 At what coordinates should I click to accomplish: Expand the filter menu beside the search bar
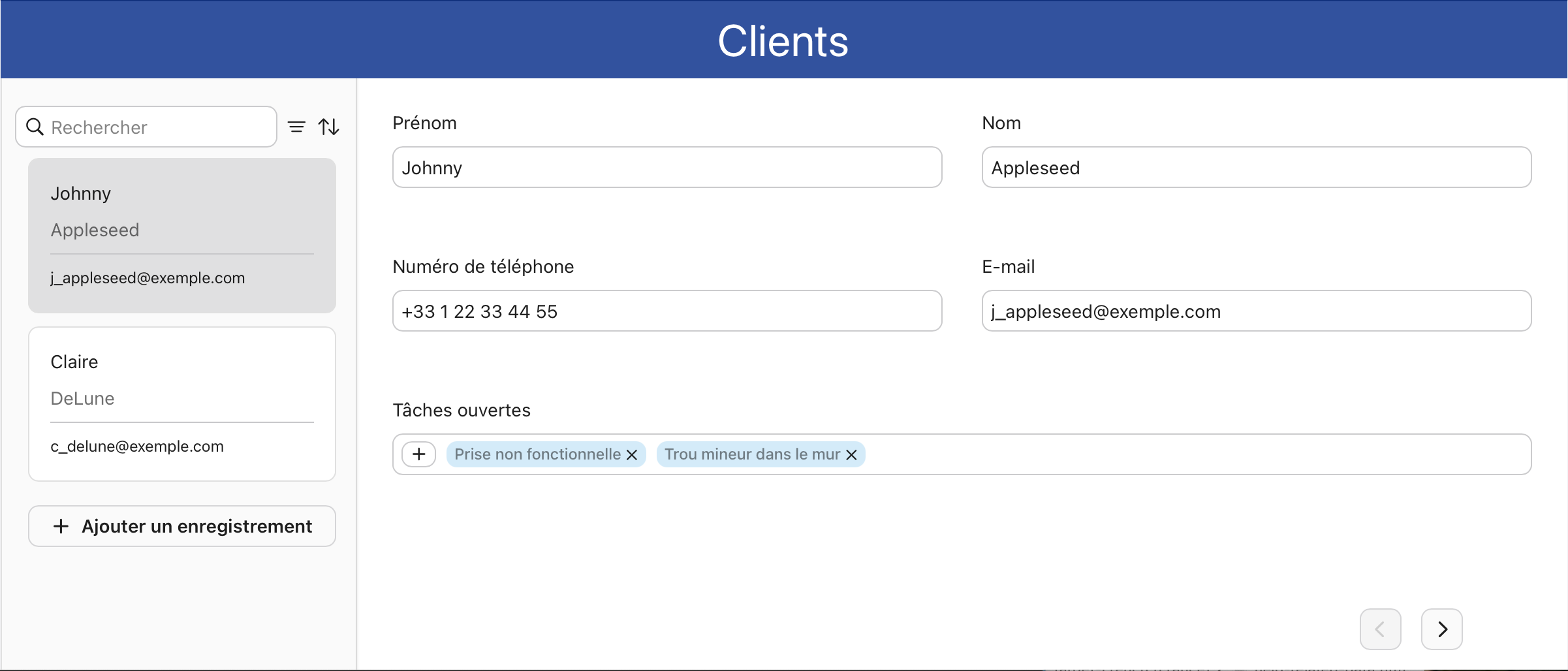(297, 126)
